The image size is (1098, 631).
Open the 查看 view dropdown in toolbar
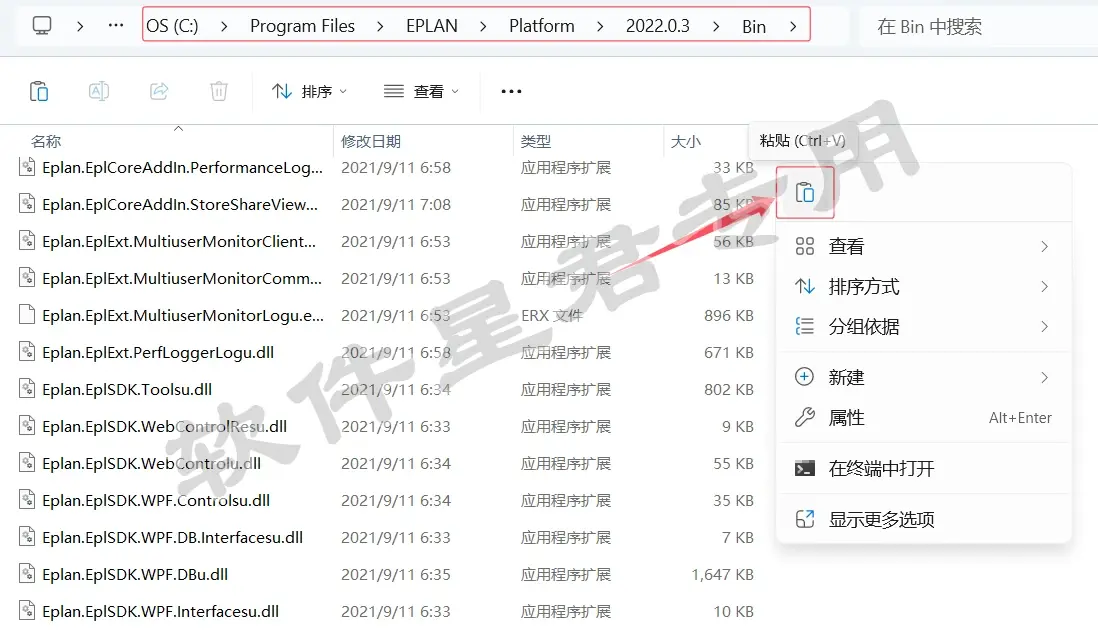tap(422, 91)
